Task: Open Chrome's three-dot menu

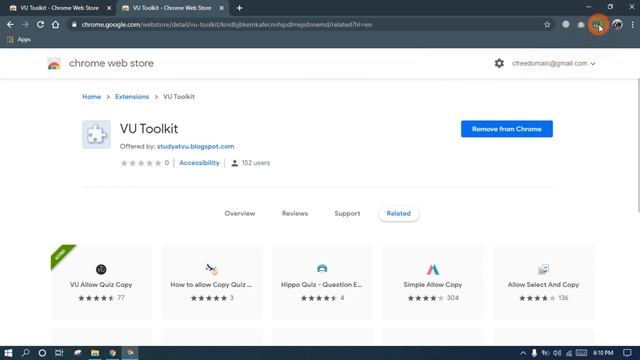Action: pyautogui.click(x=632, y=24)
